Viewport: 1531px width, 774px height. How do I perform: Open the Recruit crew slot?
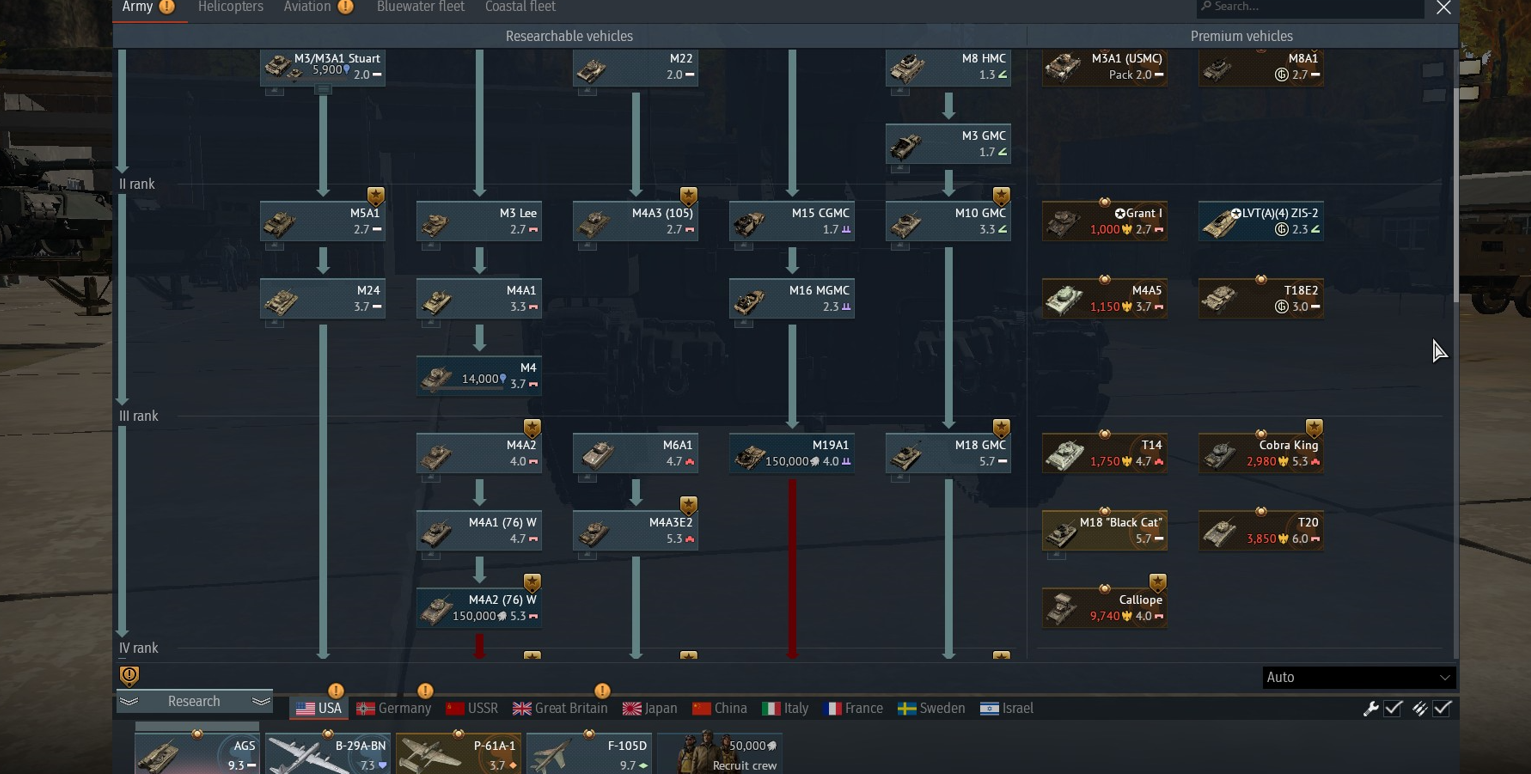pyautogui.click(x=721, y=754)
